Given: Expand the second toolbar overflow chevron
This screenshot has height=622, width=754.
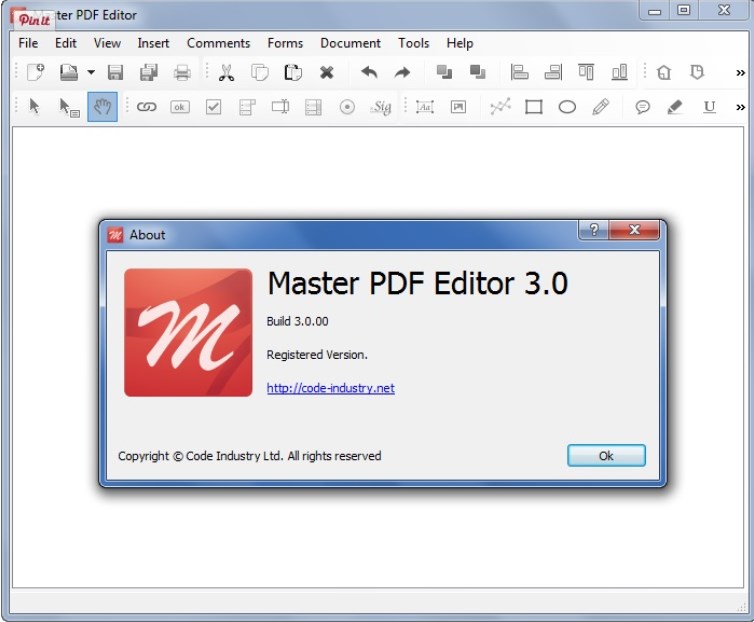Looking at the screenshot, I should point(740,107).
